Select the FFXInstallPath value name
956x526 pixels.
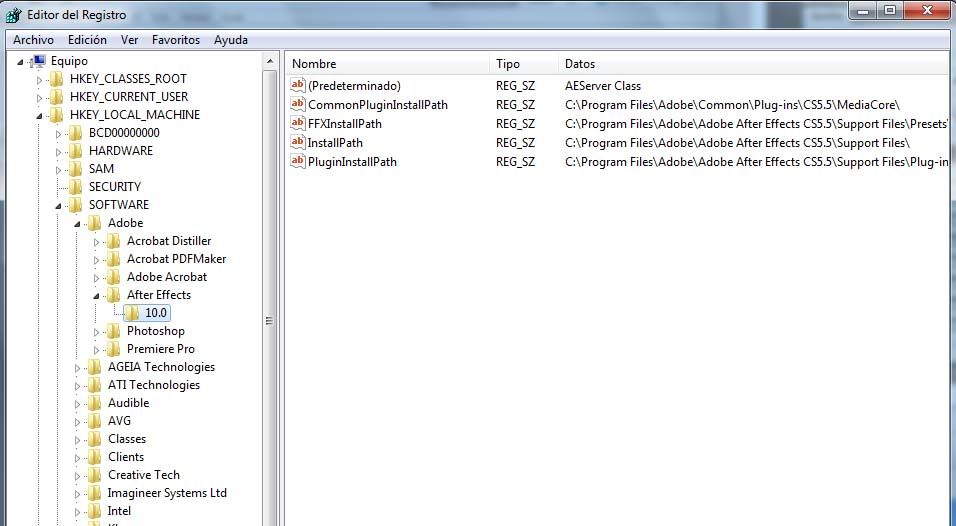point(344,124)
